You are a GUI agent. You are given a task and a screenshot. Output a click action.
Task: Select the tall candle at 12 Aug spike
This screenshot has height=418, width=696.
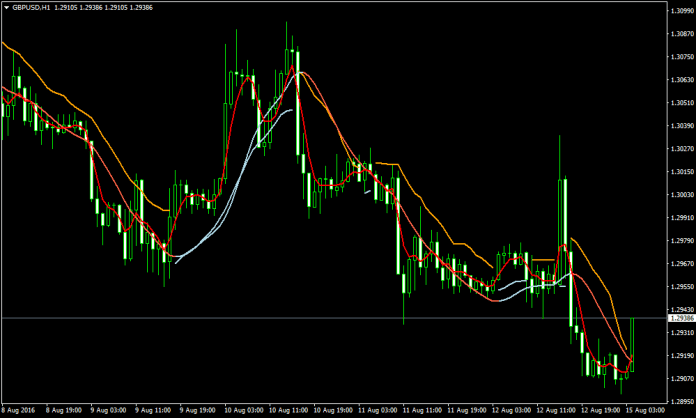click(x=563, y=215)
